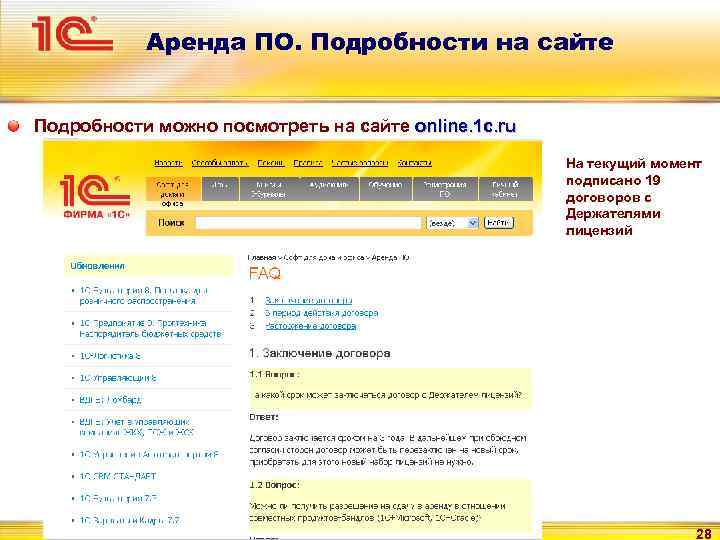
Task: Open the 'Частые вопросы' top link
Action: [360, 163]
